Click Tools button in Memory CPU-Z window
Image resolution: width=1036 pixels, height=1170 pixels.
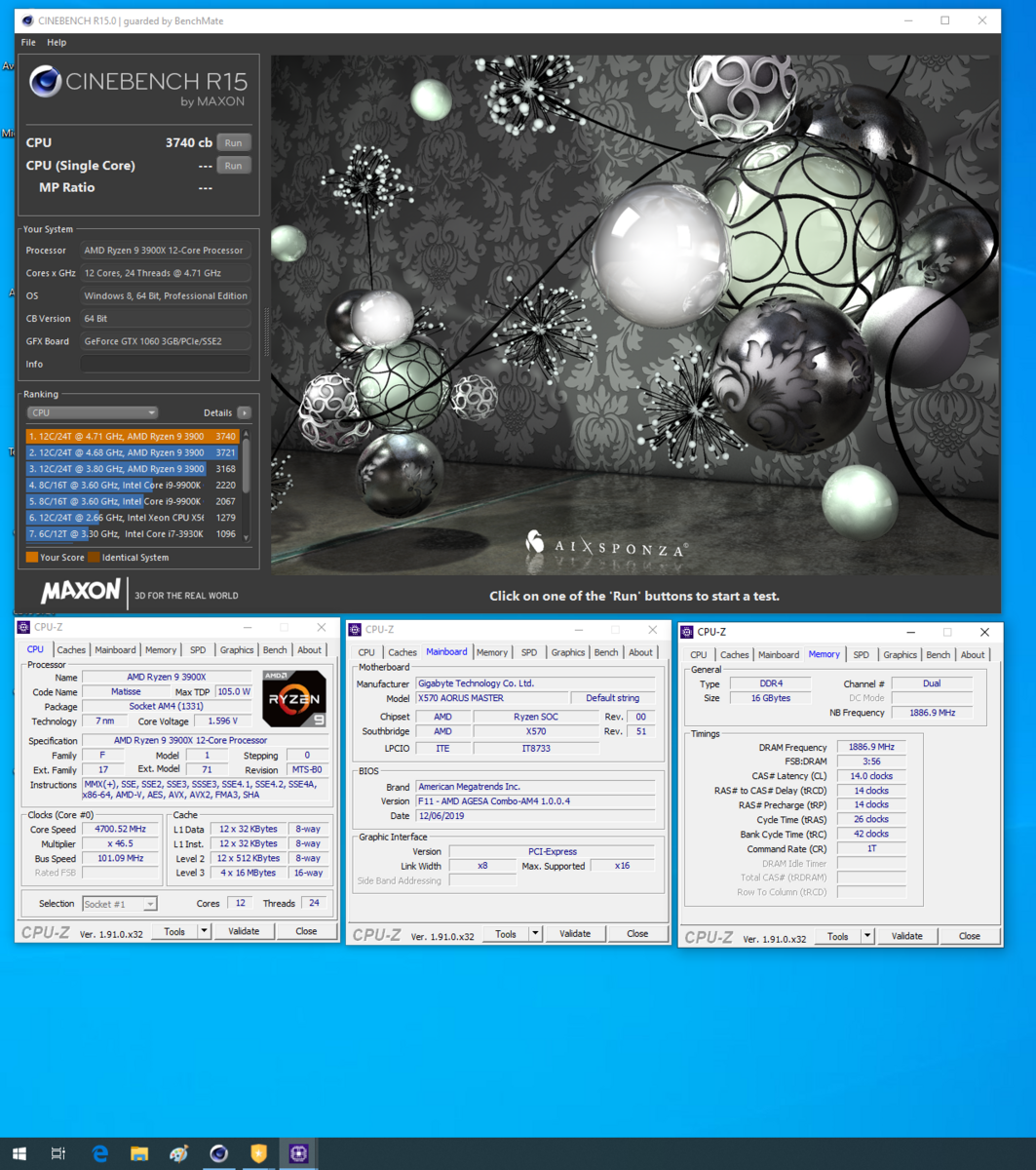click(x=838, y=936)
